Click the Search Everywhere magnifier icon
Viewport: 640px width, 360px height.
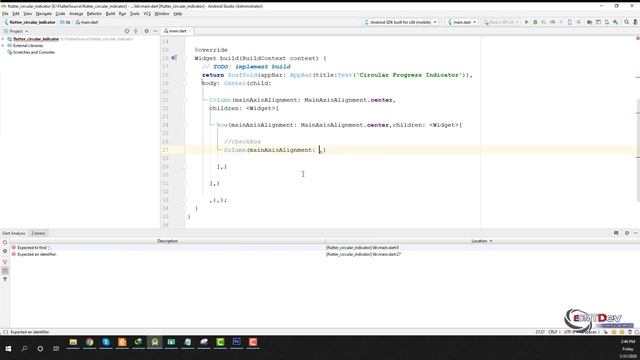click(x=627, y=22)
